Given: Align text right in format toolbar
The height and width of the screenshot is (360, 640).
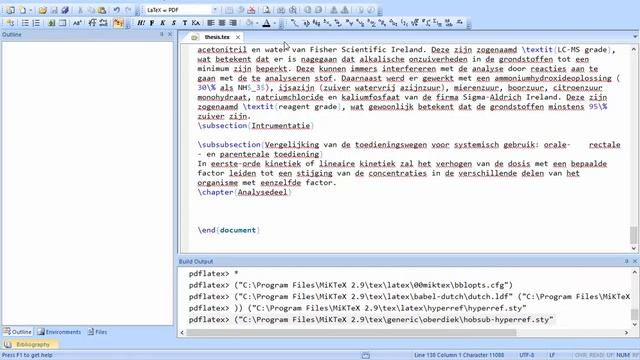Looking at the screenshot, I should (233, 23).
